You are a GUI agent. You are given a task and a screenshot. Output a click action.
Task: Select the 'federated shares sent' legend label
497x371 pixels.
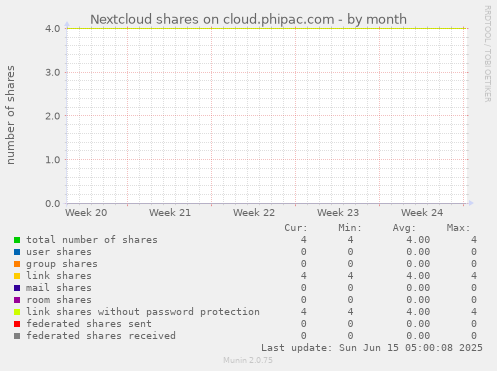[89, 324]
